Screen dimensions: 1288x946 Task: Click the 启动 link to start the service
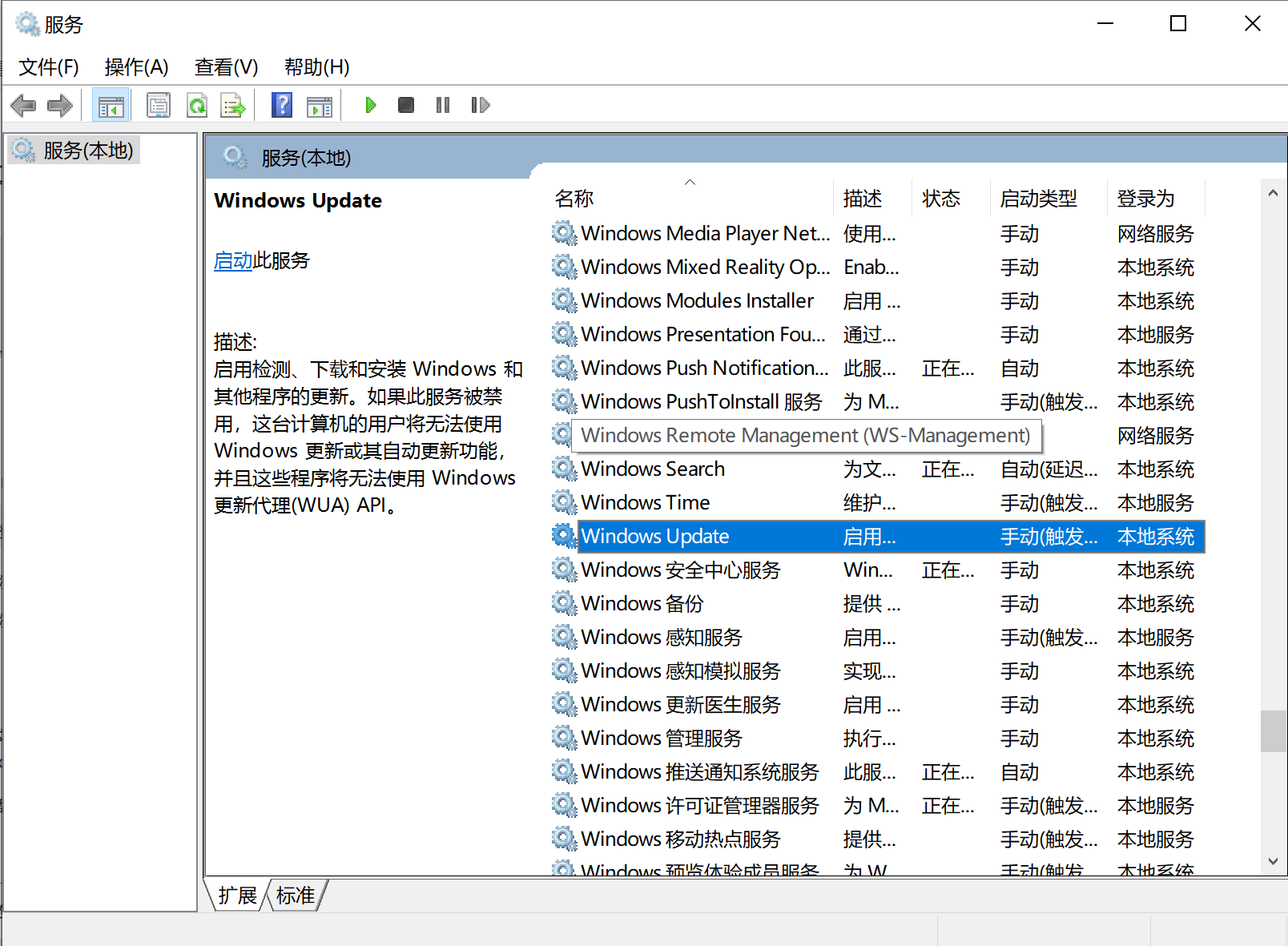point(233,260)
